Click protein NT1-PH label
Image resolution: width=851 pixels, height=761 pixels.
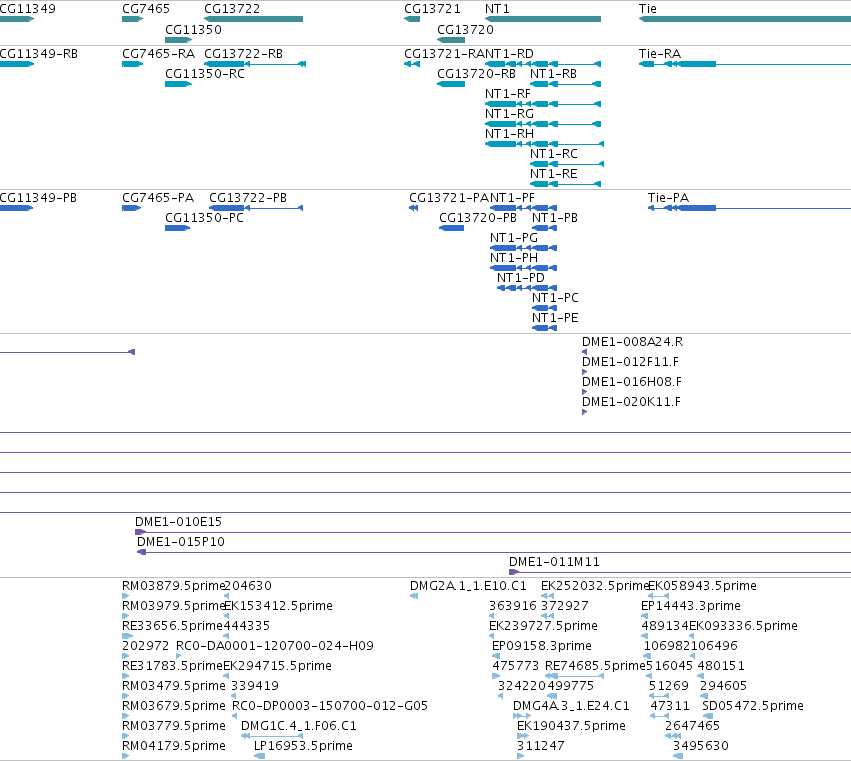[514, 257]
